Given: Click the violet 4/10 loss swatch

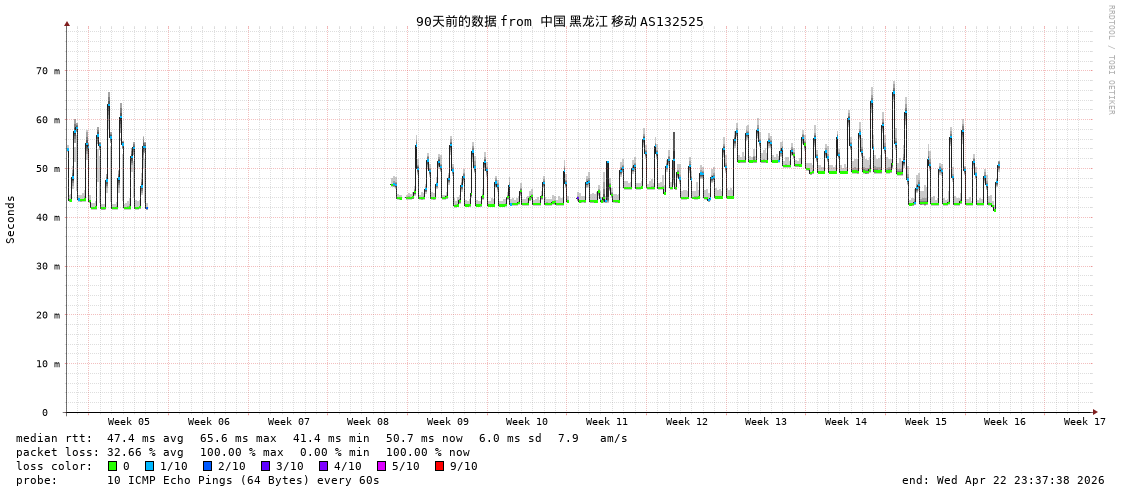Looking at the screenshot, I should click(x=323, y=466).
